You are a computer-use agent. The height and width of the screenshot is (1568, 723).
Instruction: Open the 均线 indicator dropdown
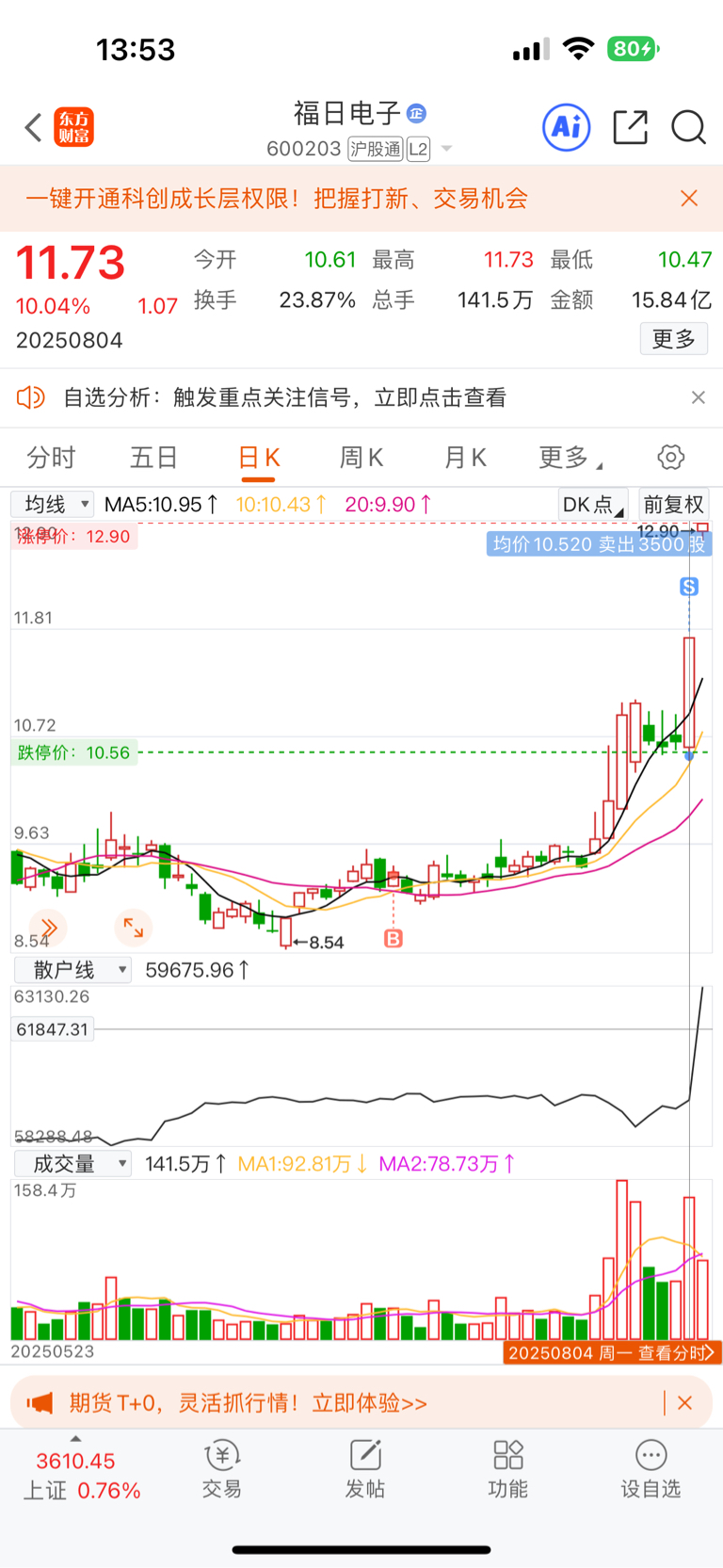[x=53, y=505]
